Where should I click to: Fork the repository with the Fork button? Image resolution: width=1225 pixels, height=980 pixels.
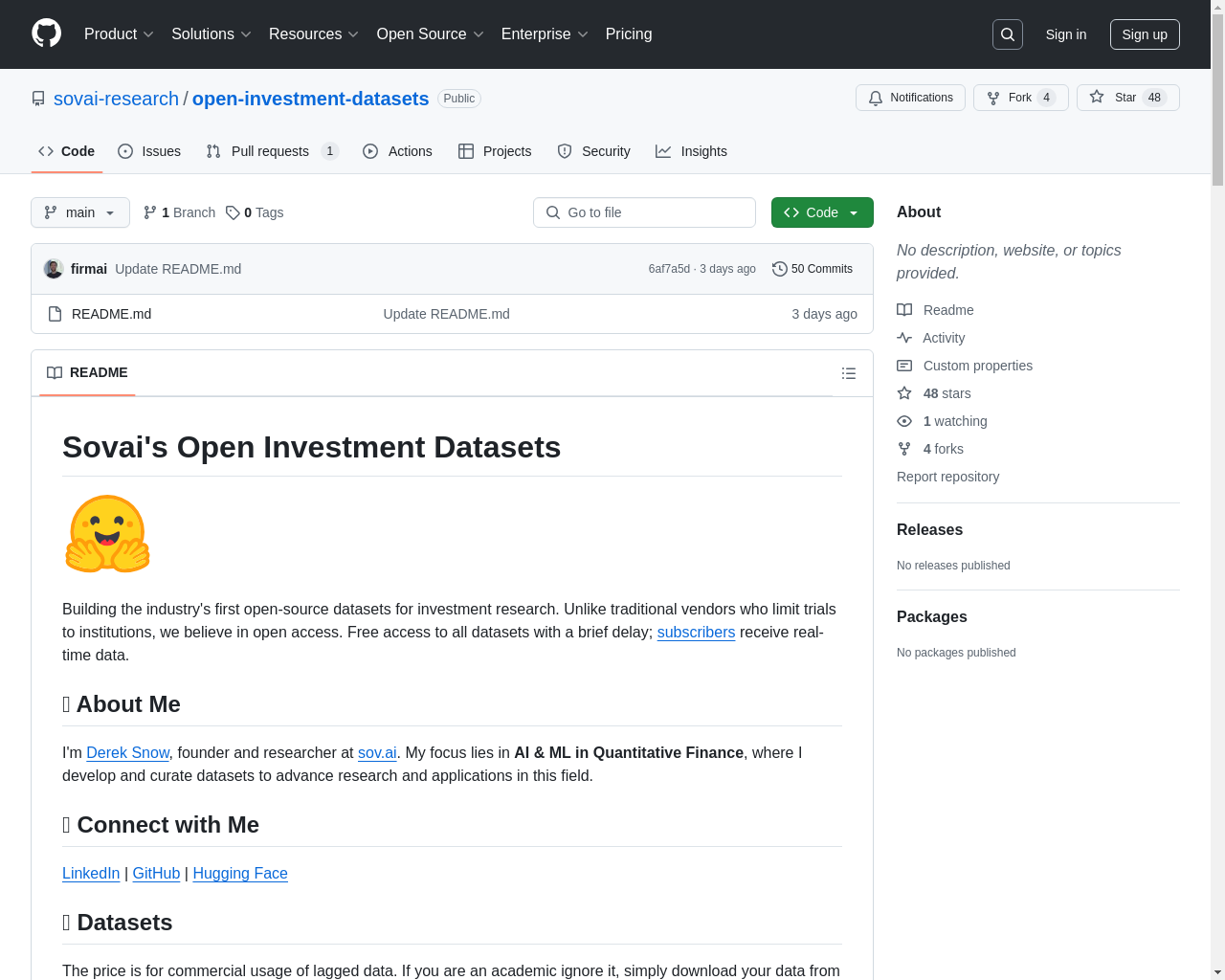coord(1020,98)
